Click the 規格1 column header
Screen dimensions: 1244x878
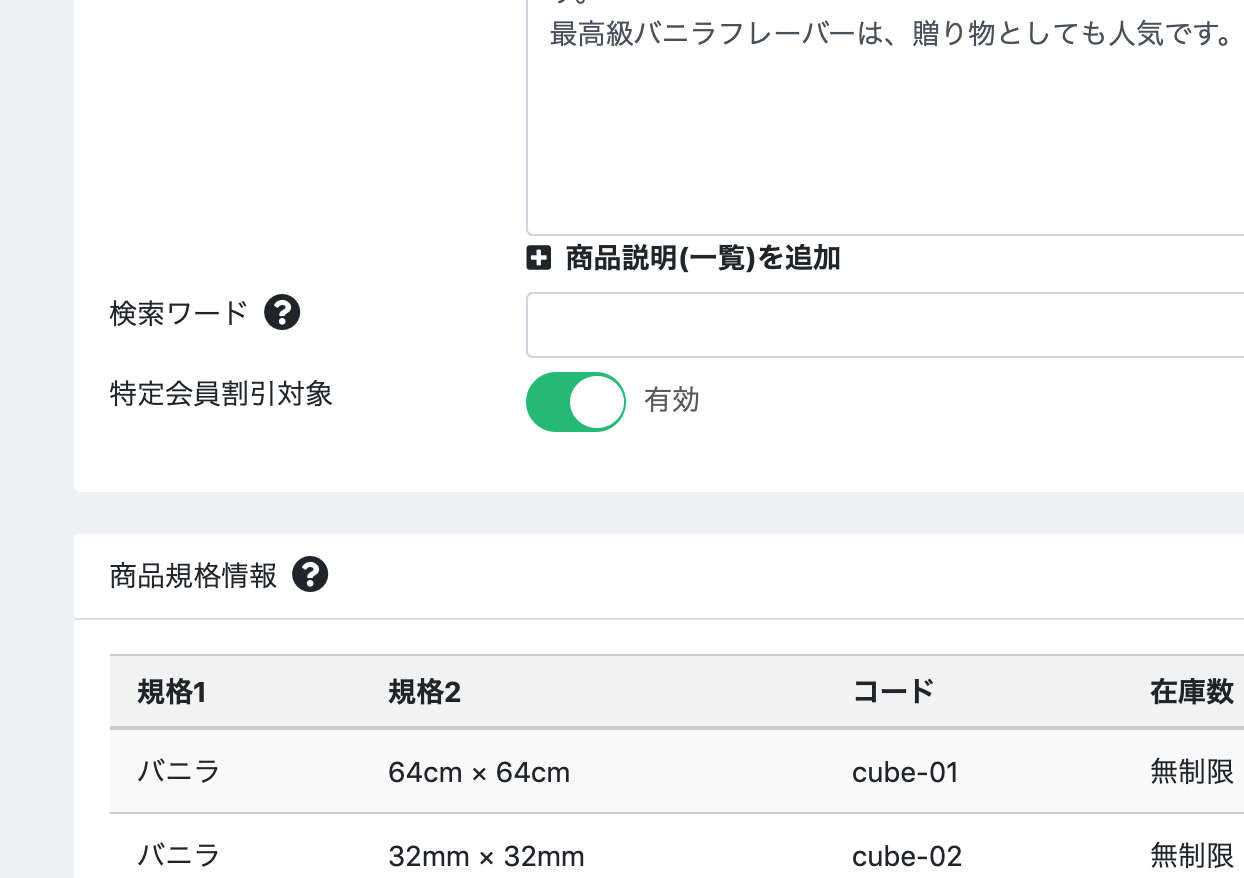(x=172, y=692)
